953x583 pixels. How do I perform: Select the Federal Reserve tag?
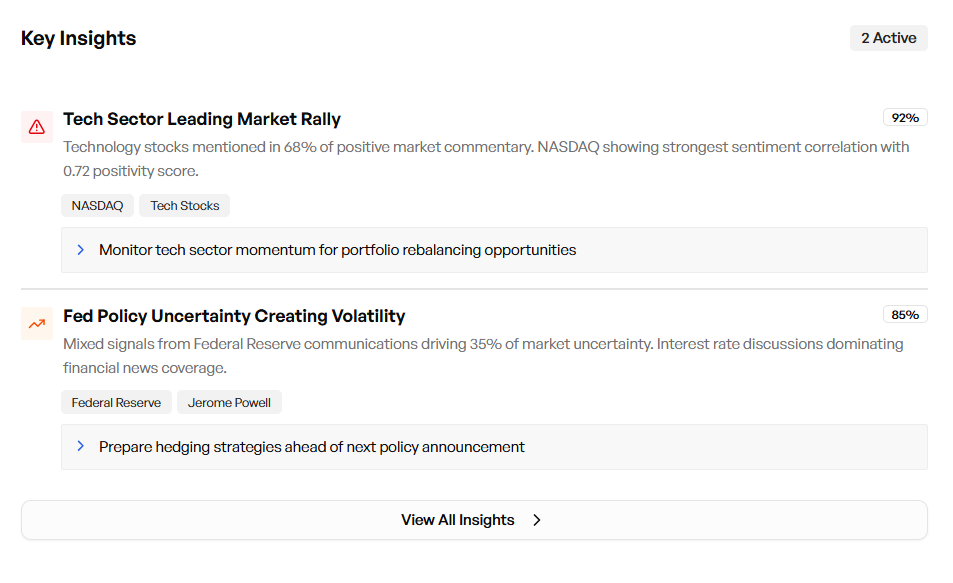[116, 402]
